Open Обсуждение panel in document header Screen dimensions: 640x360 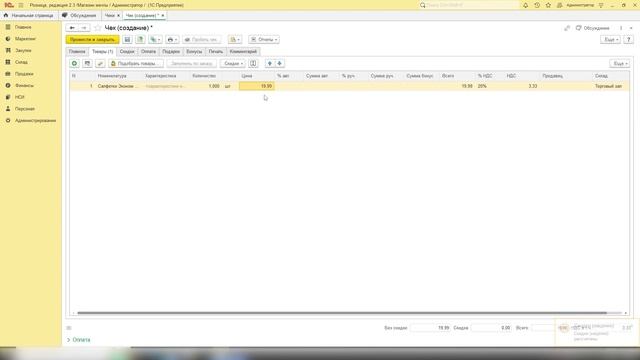593,28
